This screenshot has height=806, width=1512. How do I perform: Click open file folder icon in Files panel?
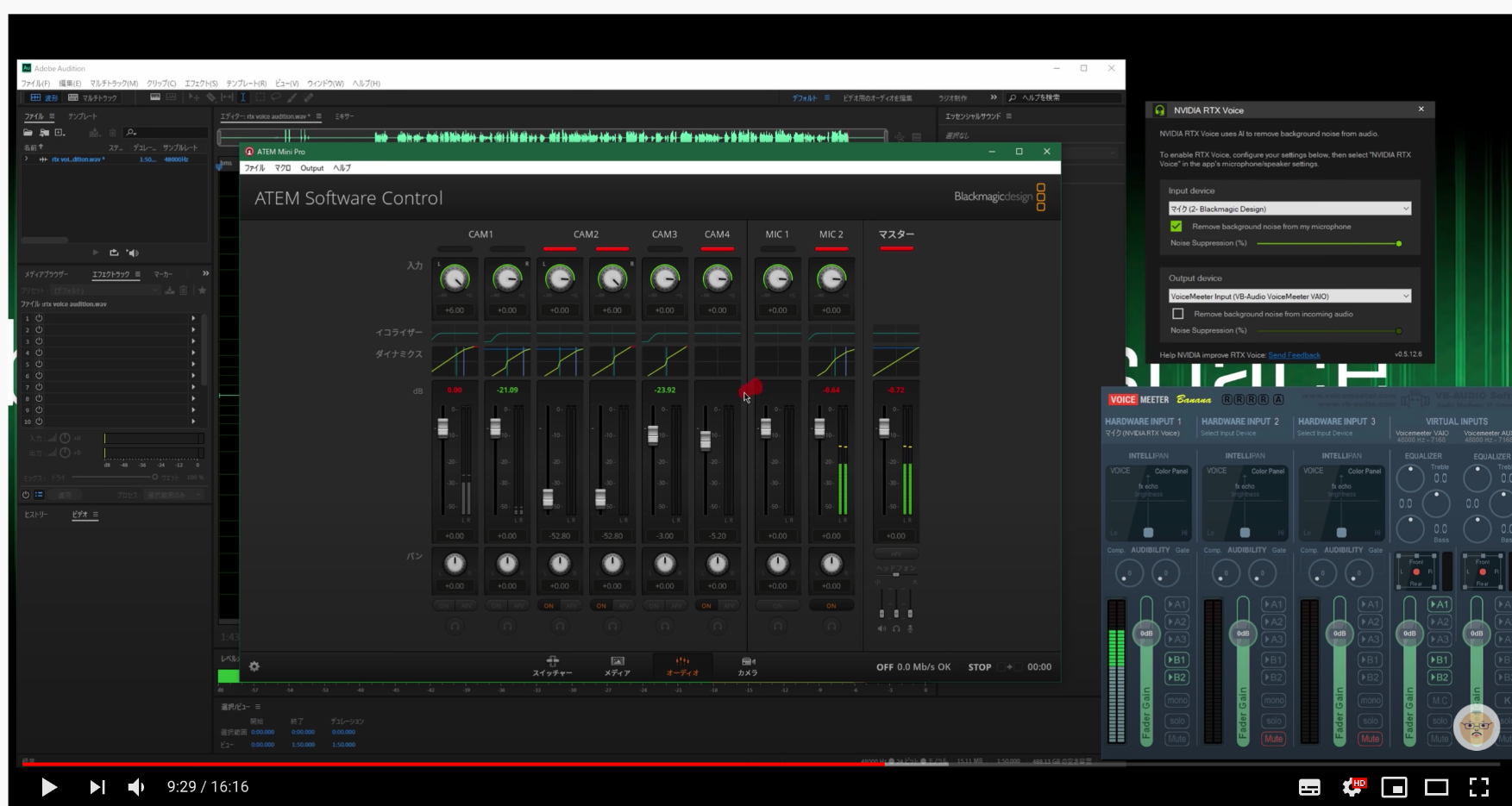pyautogui.click(x=28, y=133)
